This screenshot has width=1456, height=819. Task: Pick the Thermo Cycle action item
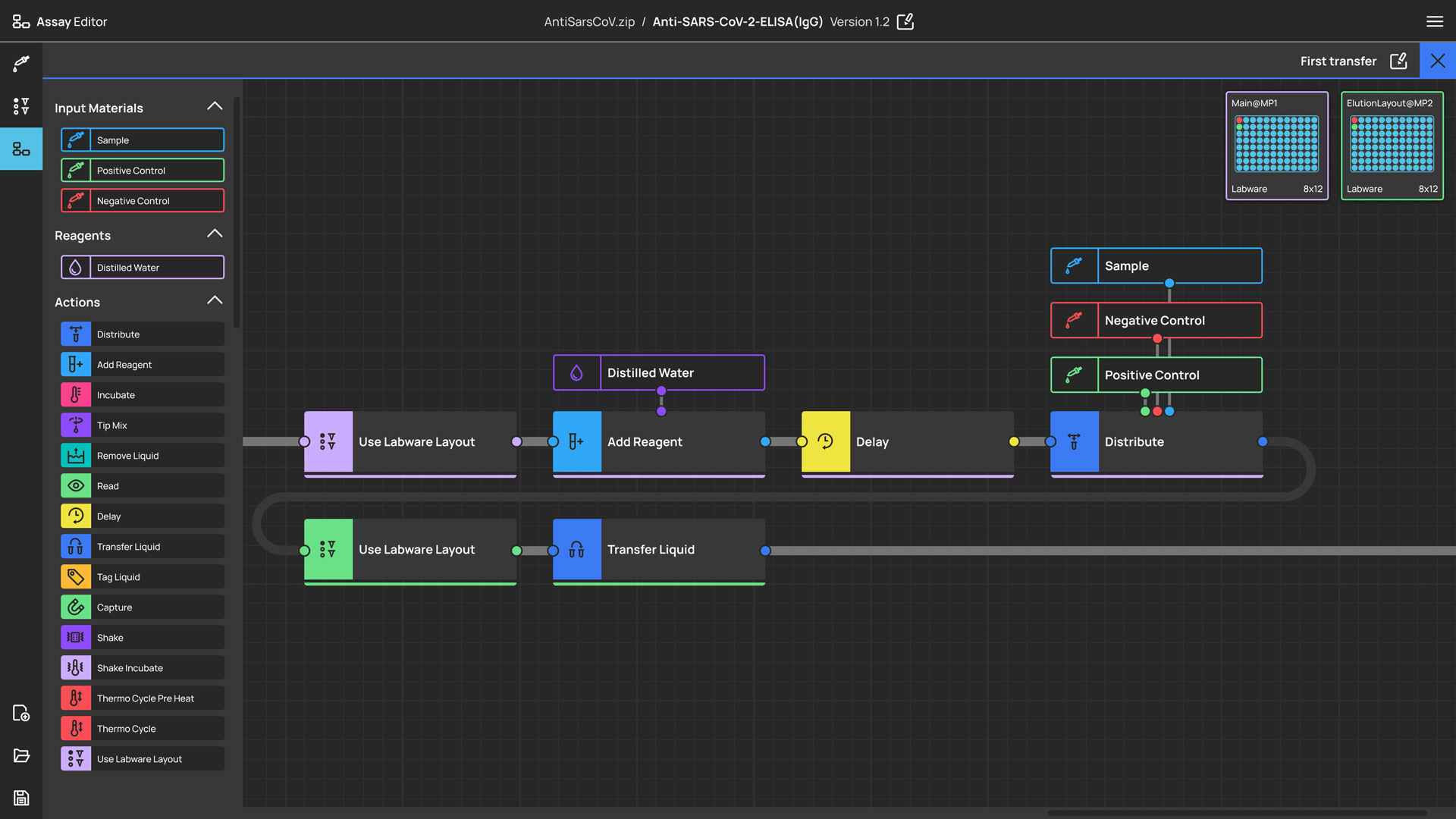pos(143,729)
